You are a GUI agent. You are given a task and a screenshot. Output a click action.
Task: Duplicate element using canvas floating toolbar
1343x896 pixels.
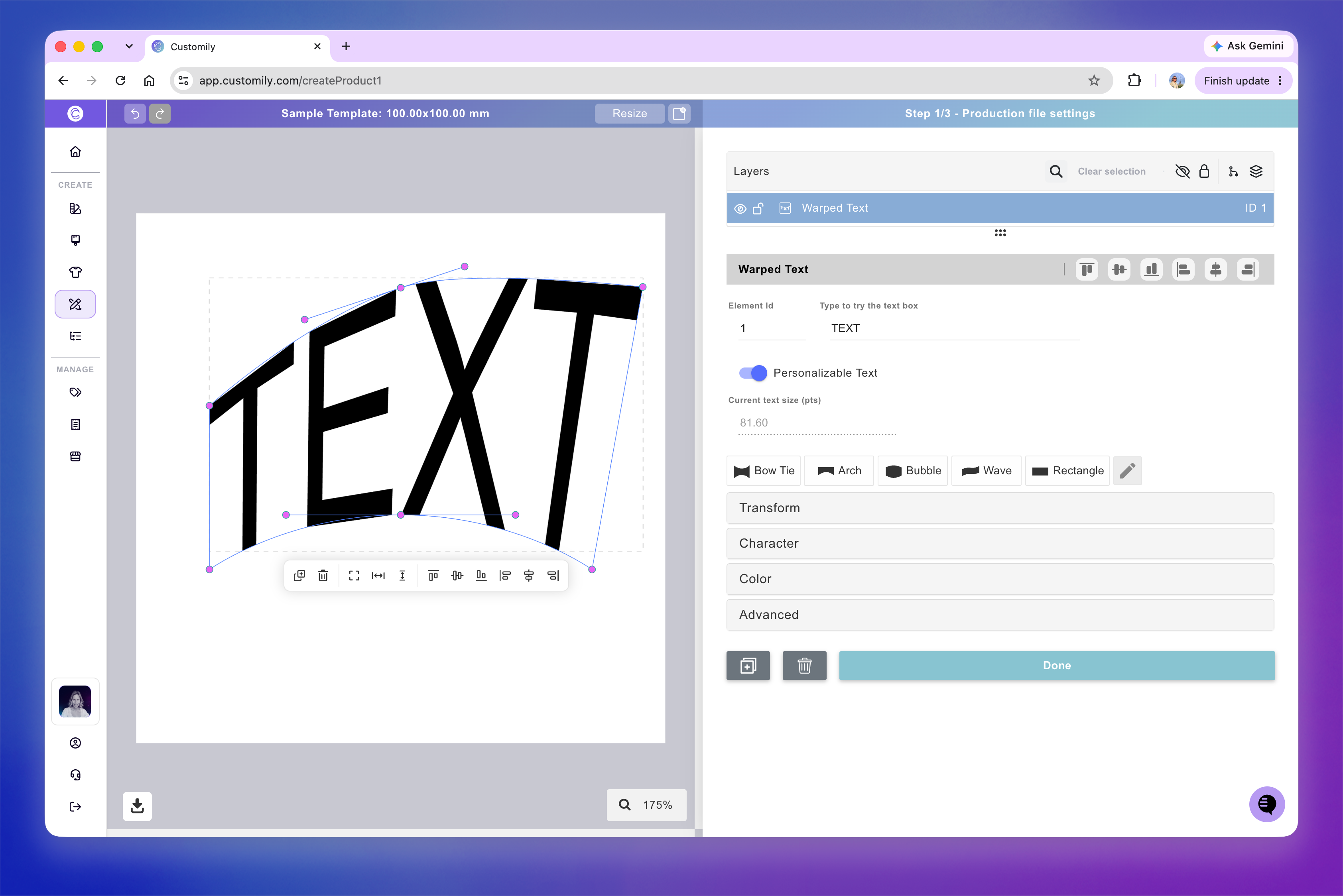pyautogui.click(x=299, y=576)
